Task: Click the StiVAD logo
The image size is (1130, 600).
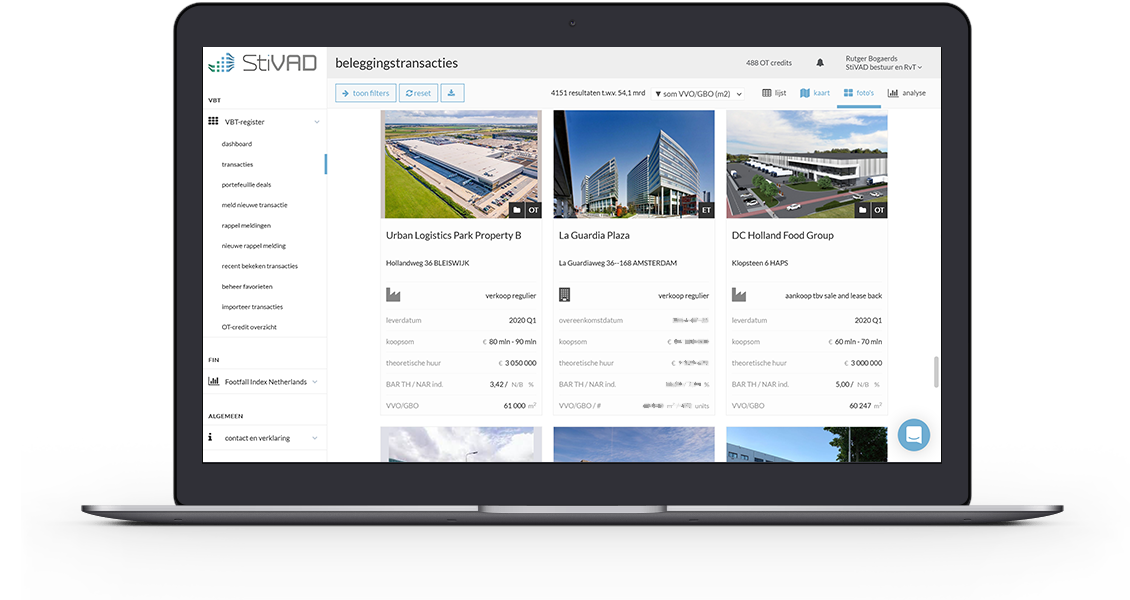Action: (263, 63)
